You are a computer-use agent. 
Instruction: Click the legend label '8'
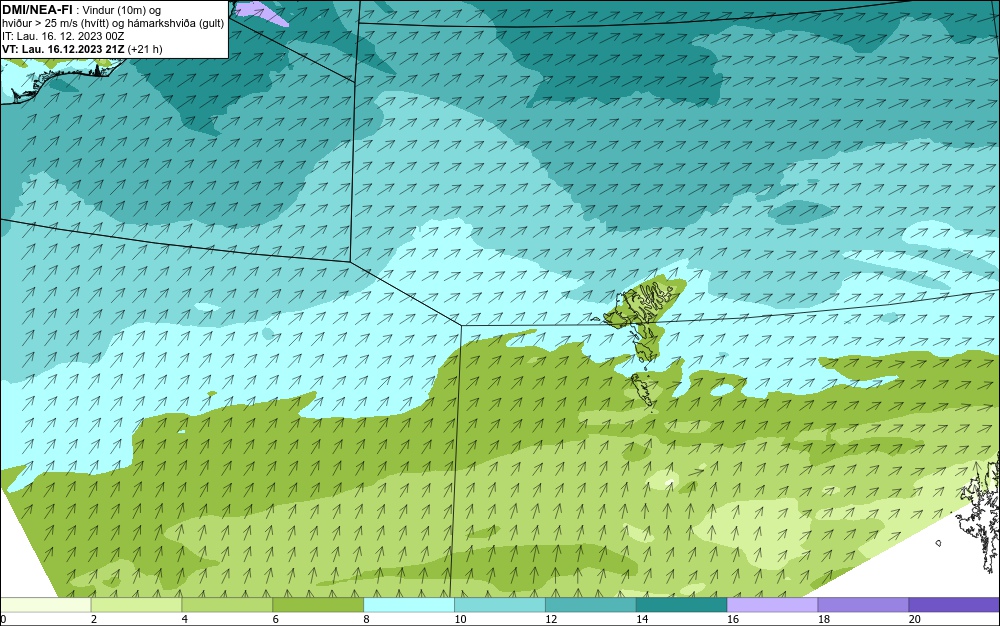(367, 619)
